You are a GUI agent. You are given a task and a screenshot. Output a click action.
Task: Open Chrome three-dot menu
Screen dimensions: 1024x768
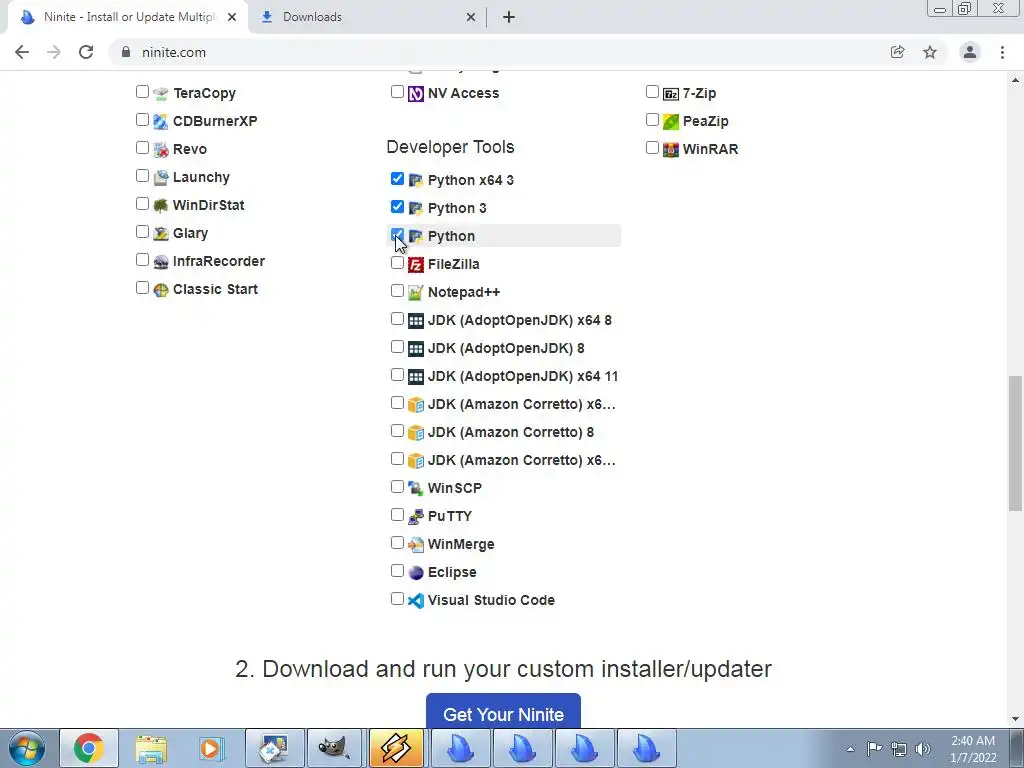1002,52
